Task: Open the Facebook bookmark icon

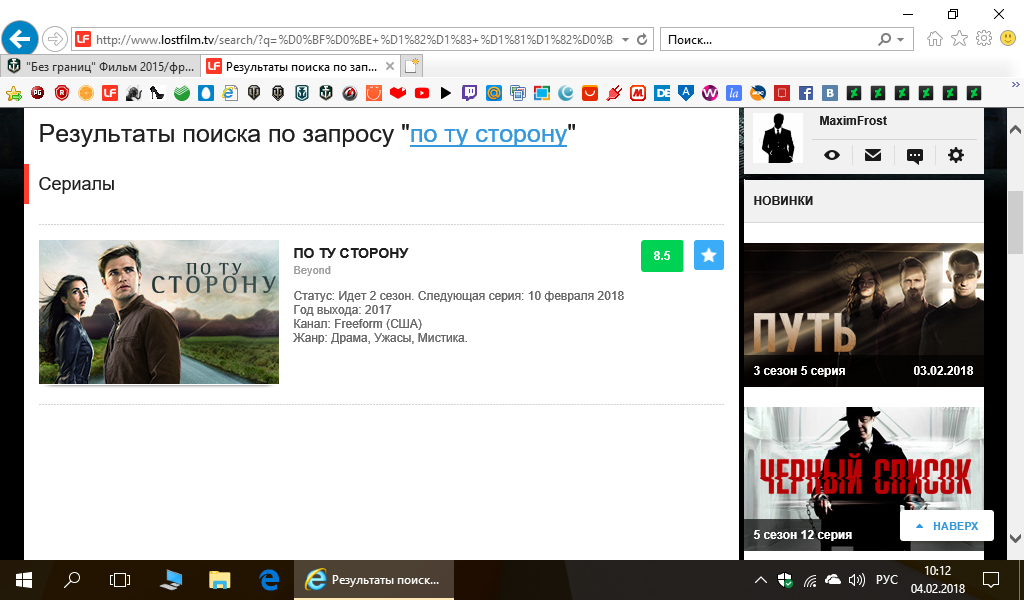Action: click(x=806, y=93)
